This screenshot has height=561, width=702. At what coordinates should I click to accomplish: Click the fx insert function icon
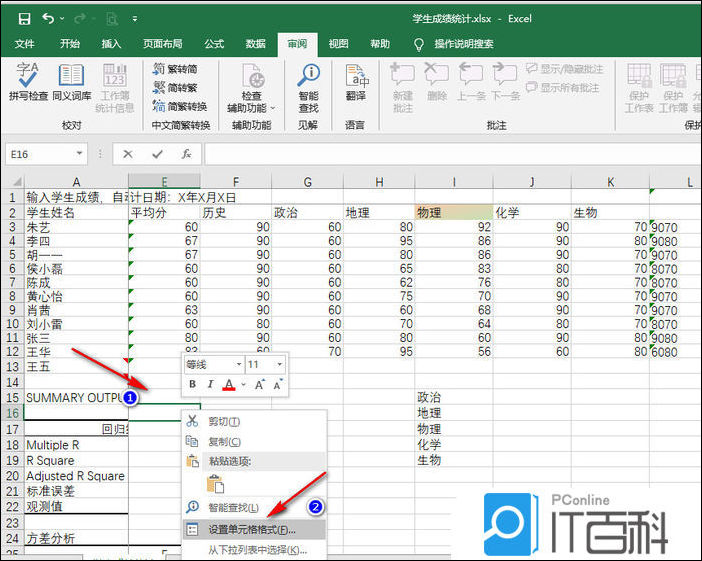coord(185,154)
